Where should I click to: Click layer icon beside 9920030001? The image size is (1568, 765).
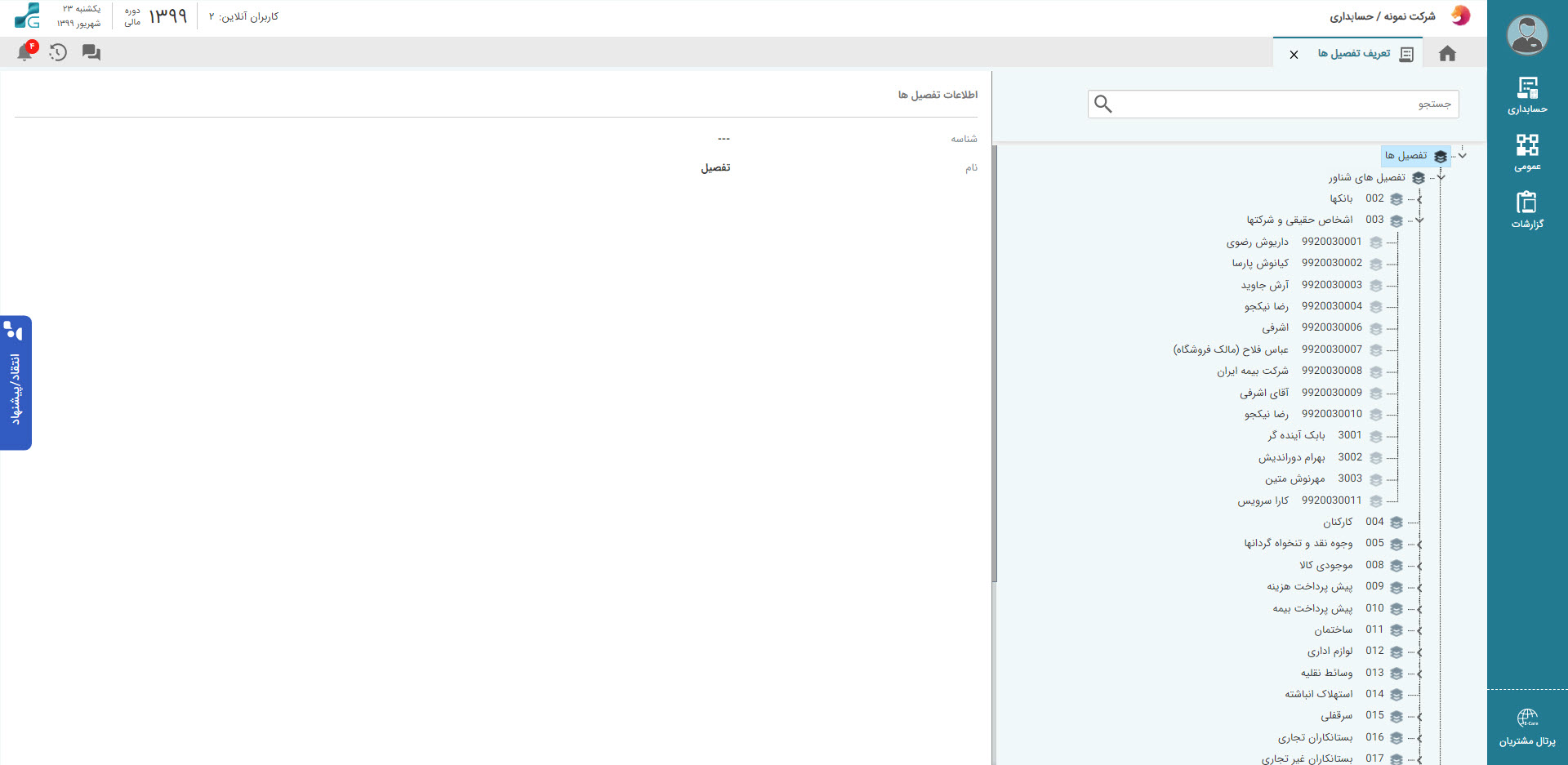pyautogui.click(x=1376, y=242)
